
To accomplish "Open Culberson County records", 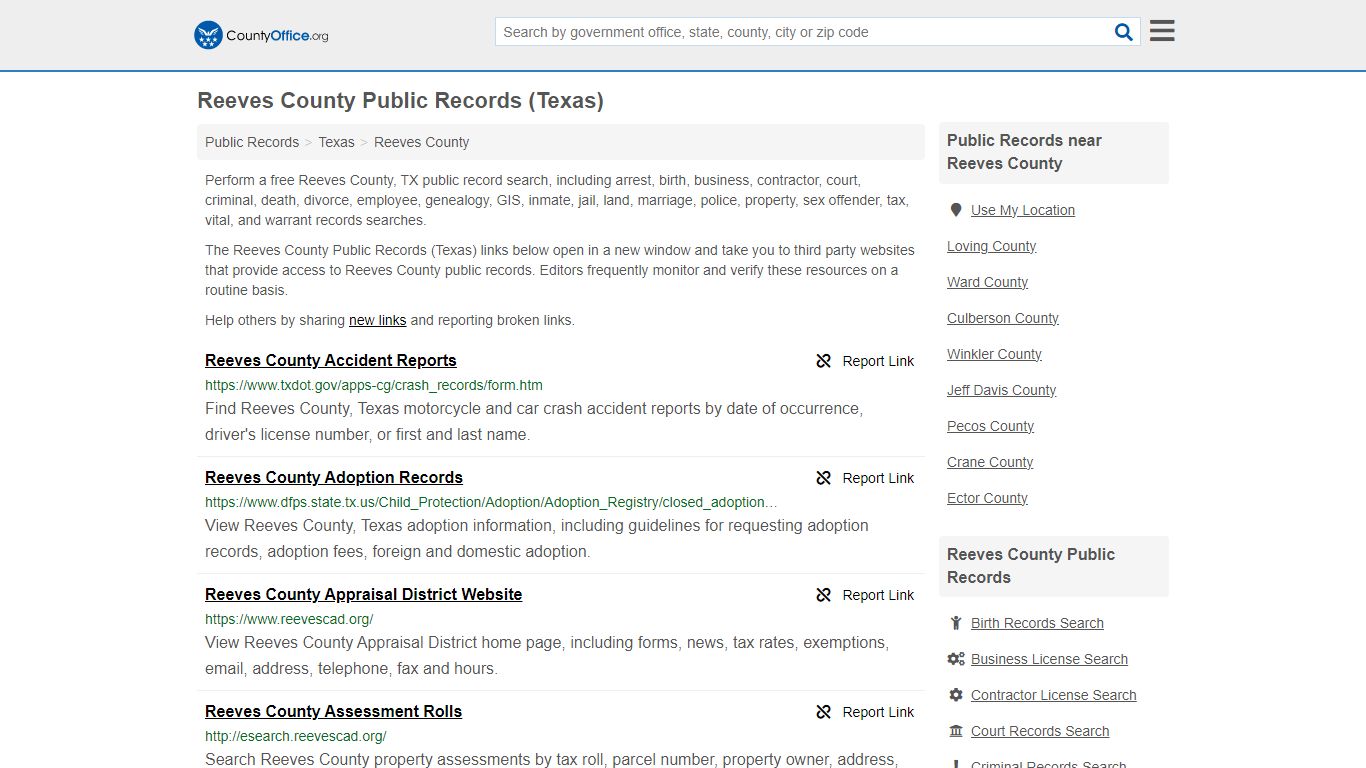I will (x=1003, y=318).
